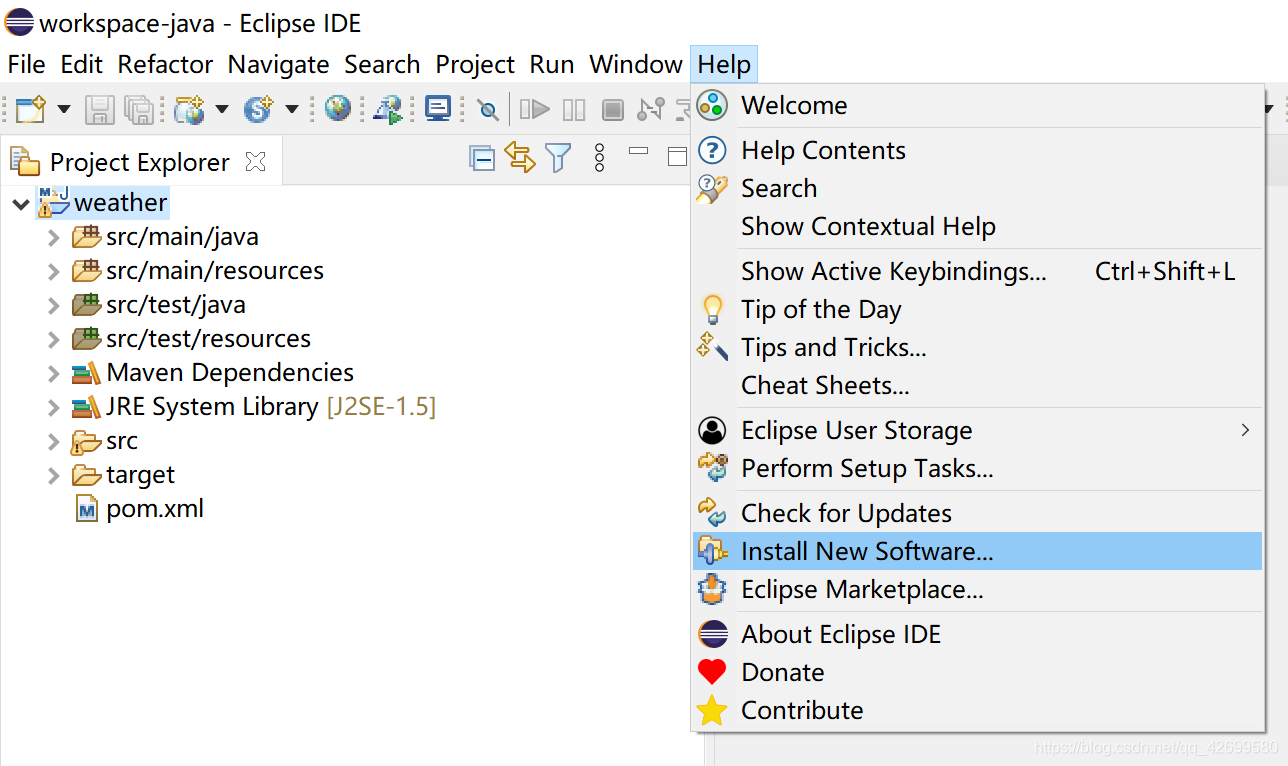
Task: Select pom.xml in the project tree
Action: [155, 509]
